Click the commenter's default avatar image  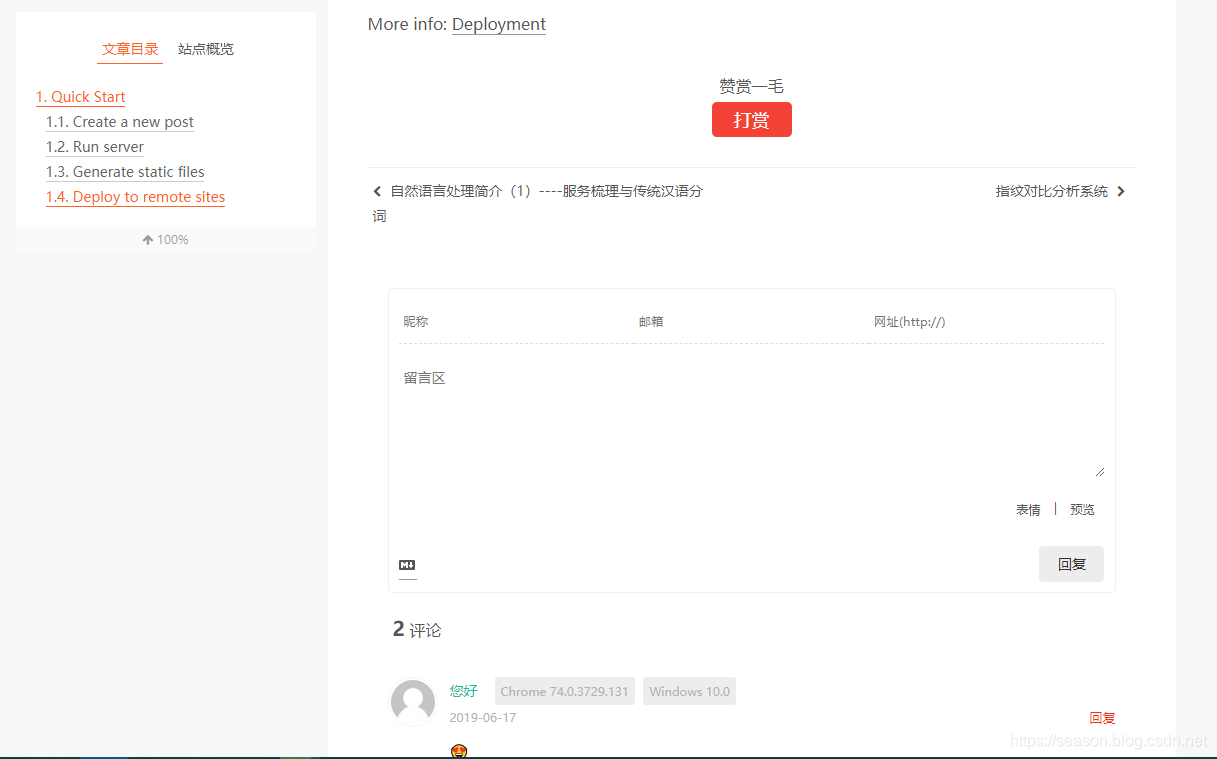point(413,702)
